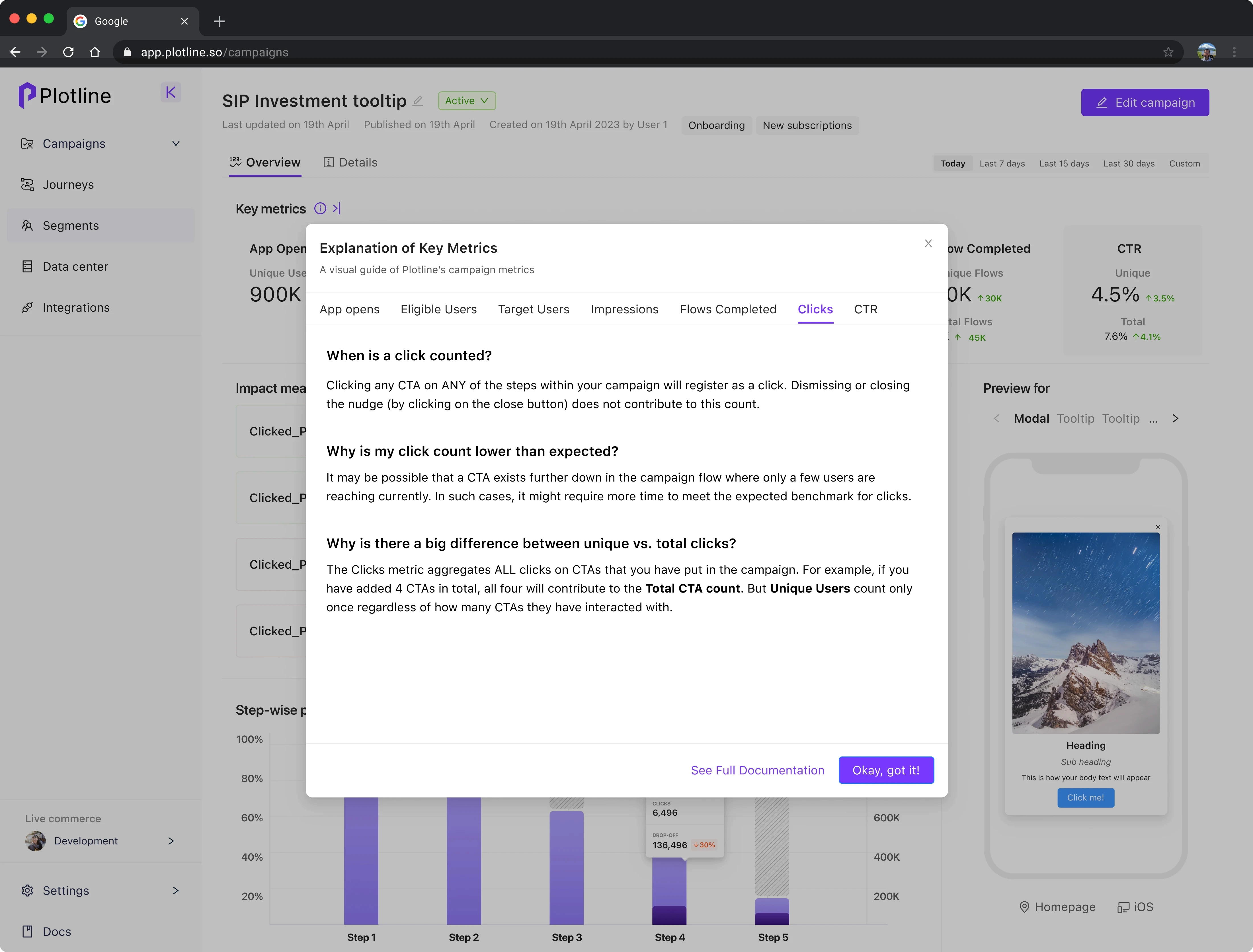Click the expand arrow icon beside Key metrics
This screenshot has width=1253, height=952.
337,209
